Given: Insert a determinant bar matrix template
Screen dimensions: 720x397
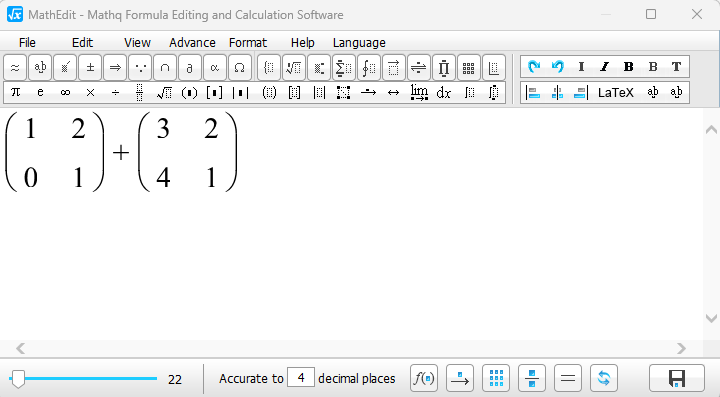Looking at the screenshot, I should (x=319, y=93).
